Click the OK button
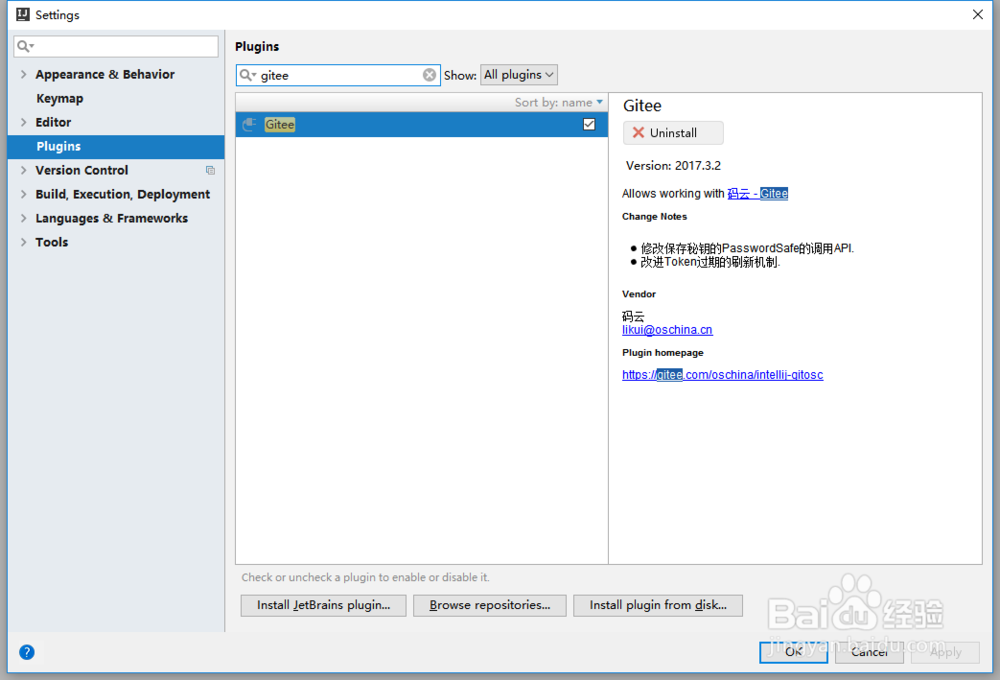The width and height of the screenshot is (1000, 680). 793,651
